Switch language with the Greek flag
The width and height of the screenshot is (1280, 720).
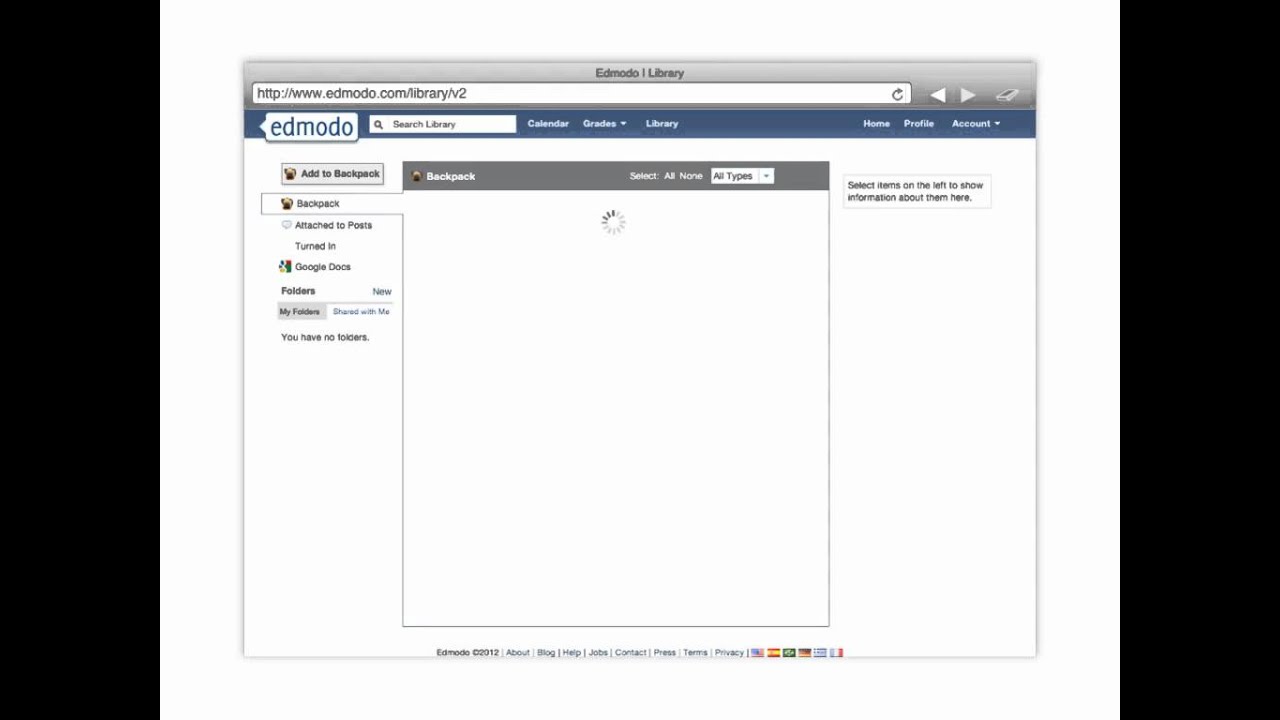tap(820, 653)
